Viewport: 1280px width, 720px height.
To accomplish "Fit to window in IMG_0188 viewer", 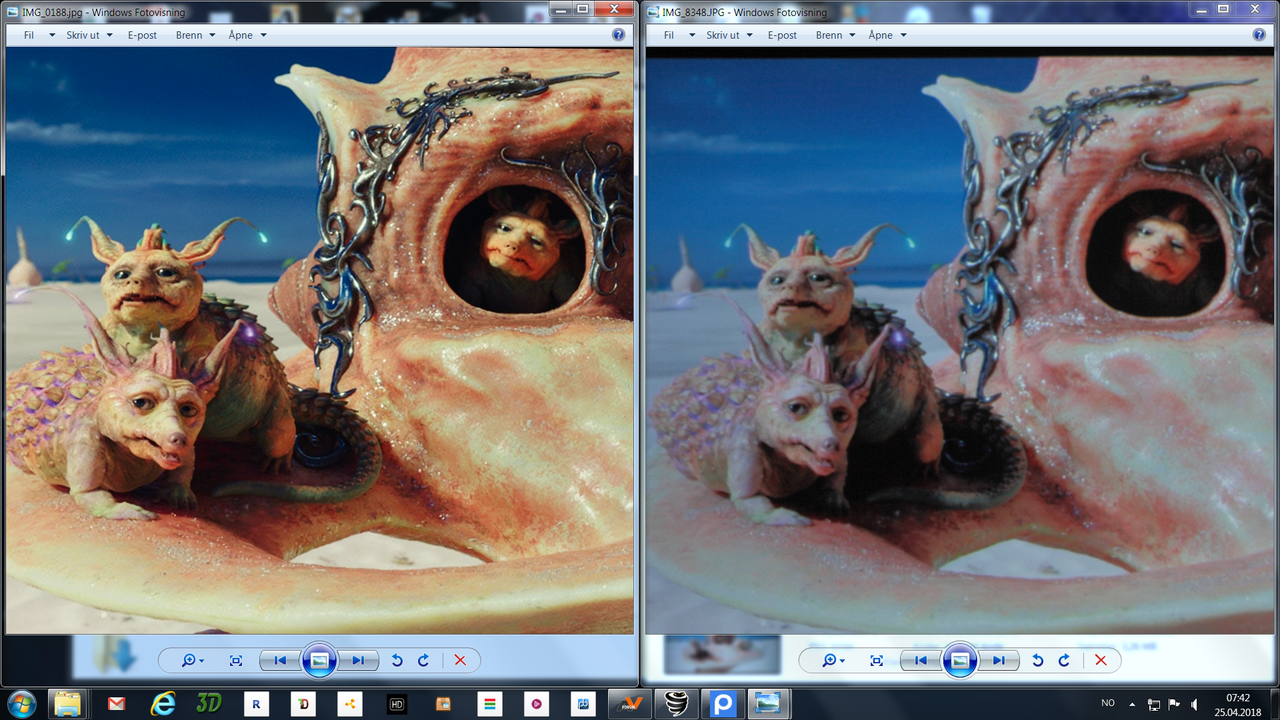I will click(x=236, y=660).
